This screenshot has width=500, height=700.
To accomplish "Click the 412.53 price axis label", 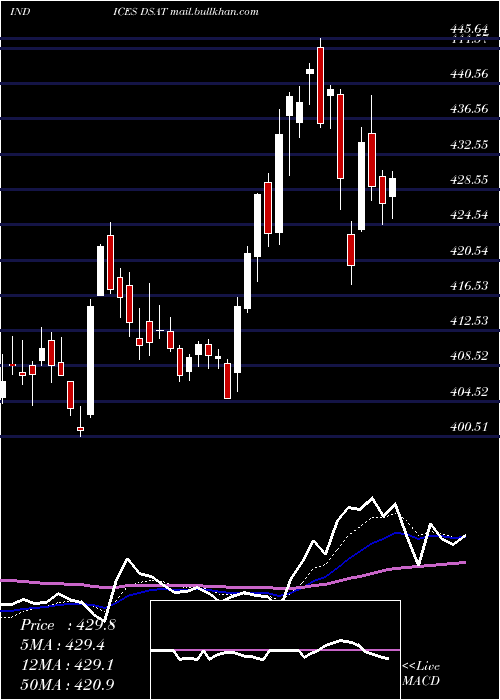I will (x=469, y=321).
